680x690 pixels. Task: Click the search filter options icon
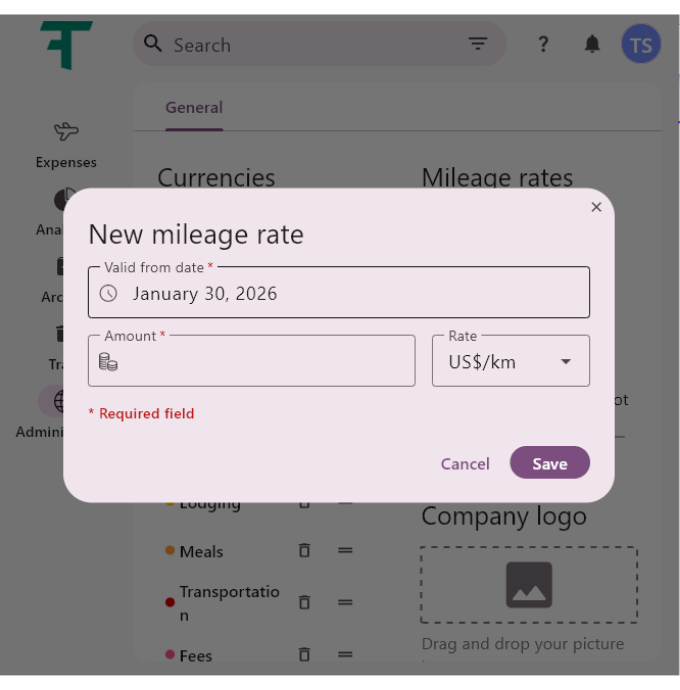(478, 44)
